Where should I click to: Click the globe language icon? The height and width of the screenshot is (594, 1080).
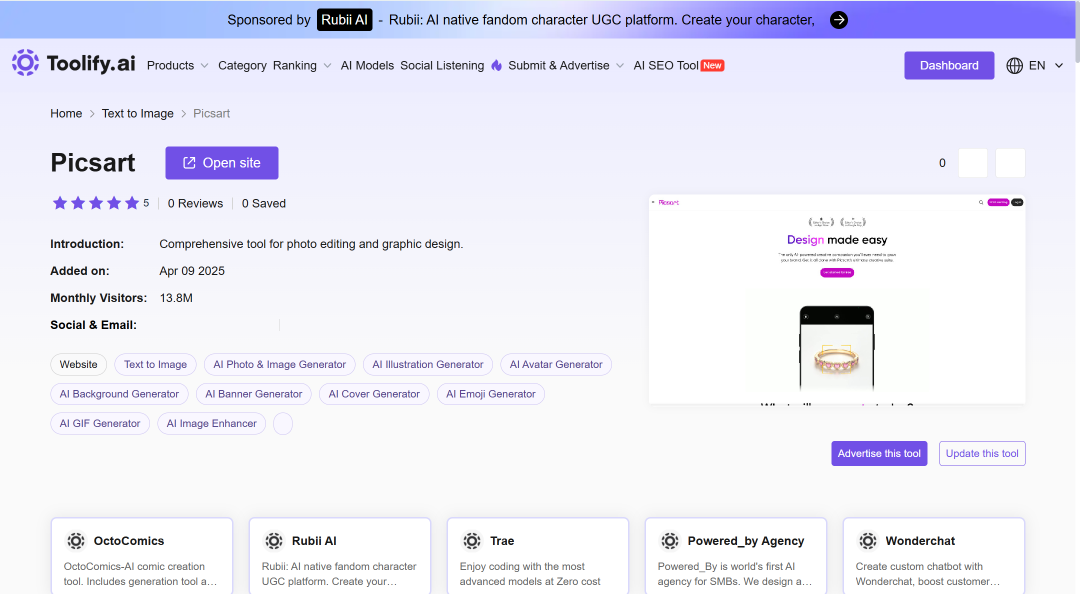pos(1015,65)
